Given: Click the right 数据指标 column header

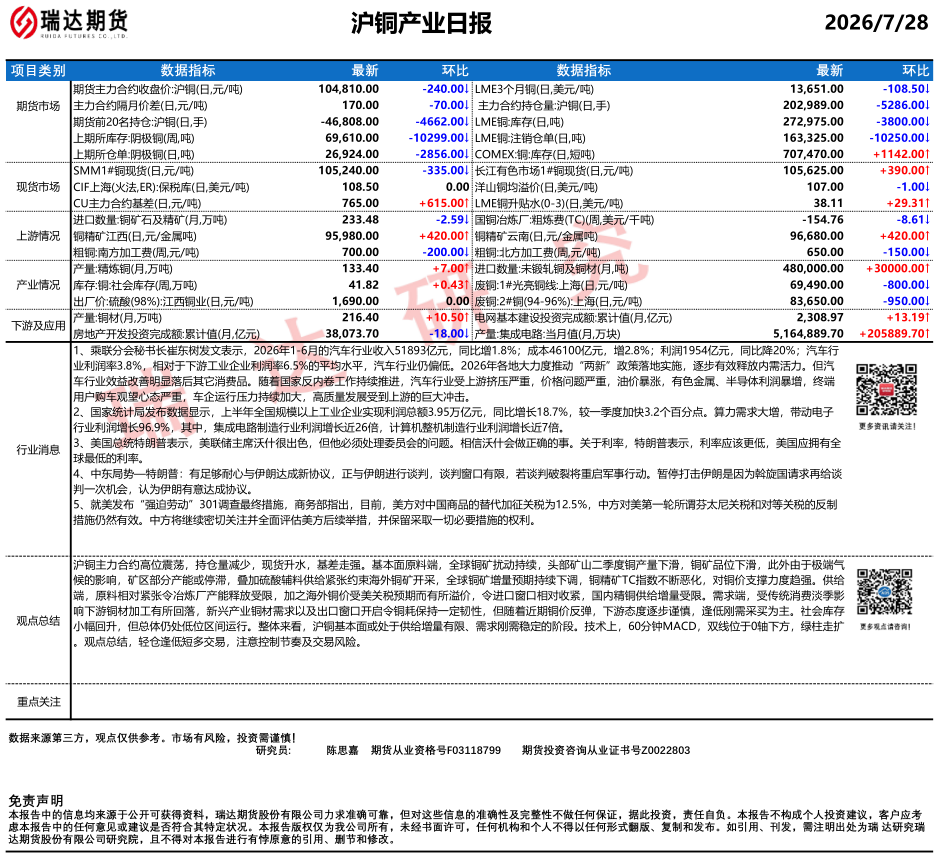Looking at the screenshot, I should coord(584,71).
